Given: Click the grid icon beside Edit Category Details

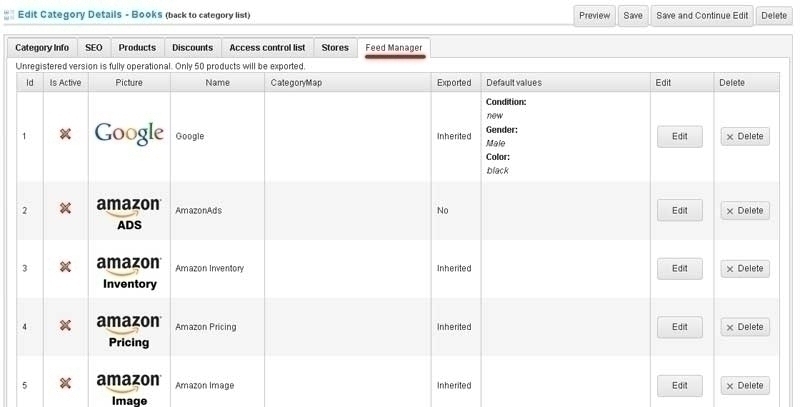Looking at the screenshot, I should [9, 15].
